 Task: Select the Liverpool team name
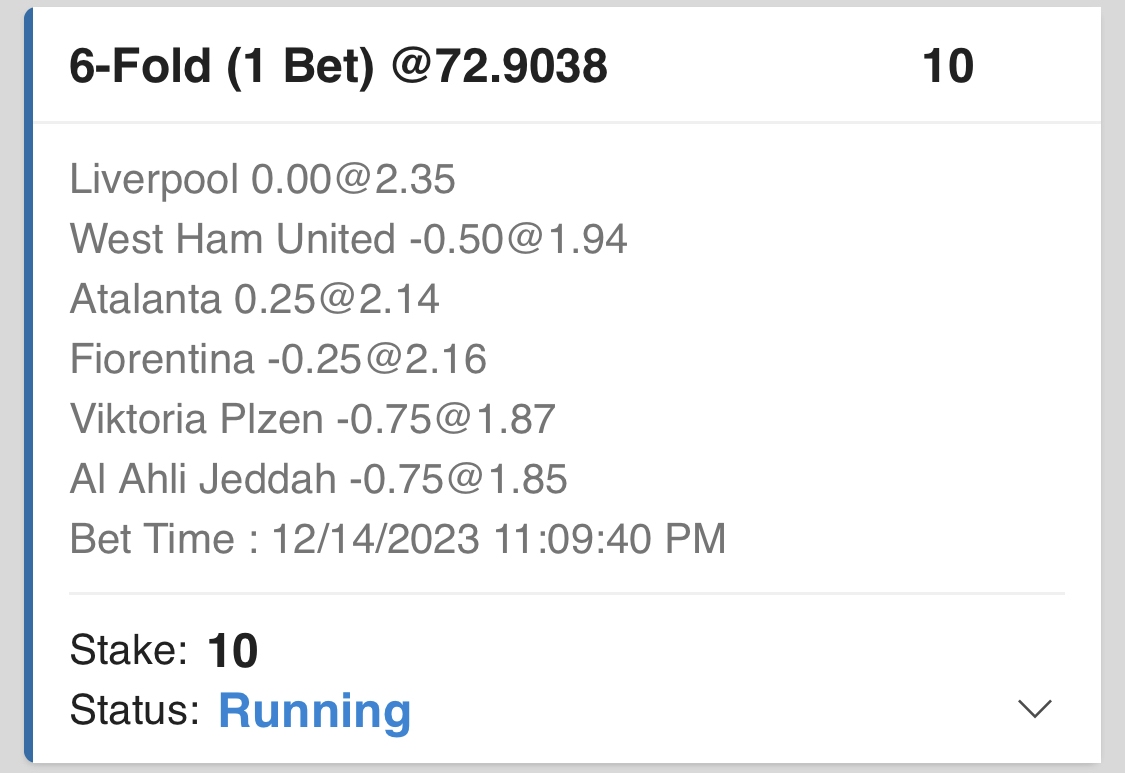[154, 180]
